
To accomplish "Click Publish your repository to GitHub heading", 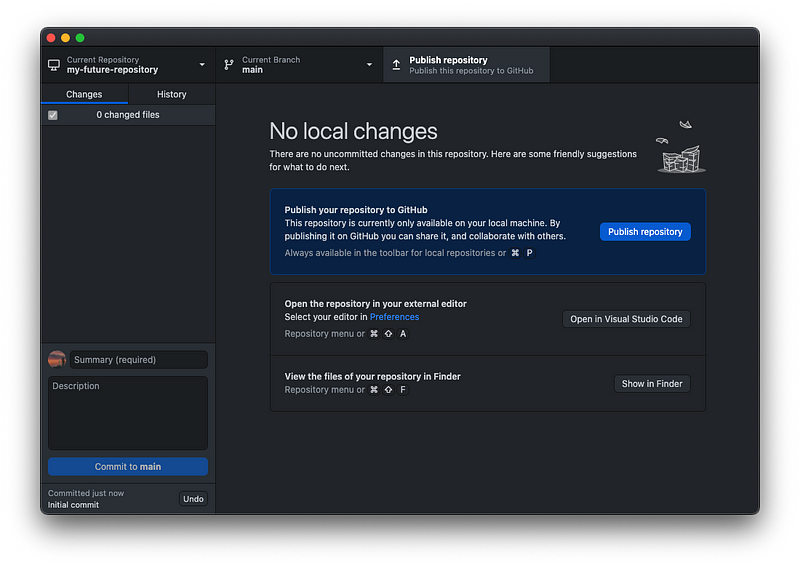I will 356,210.
